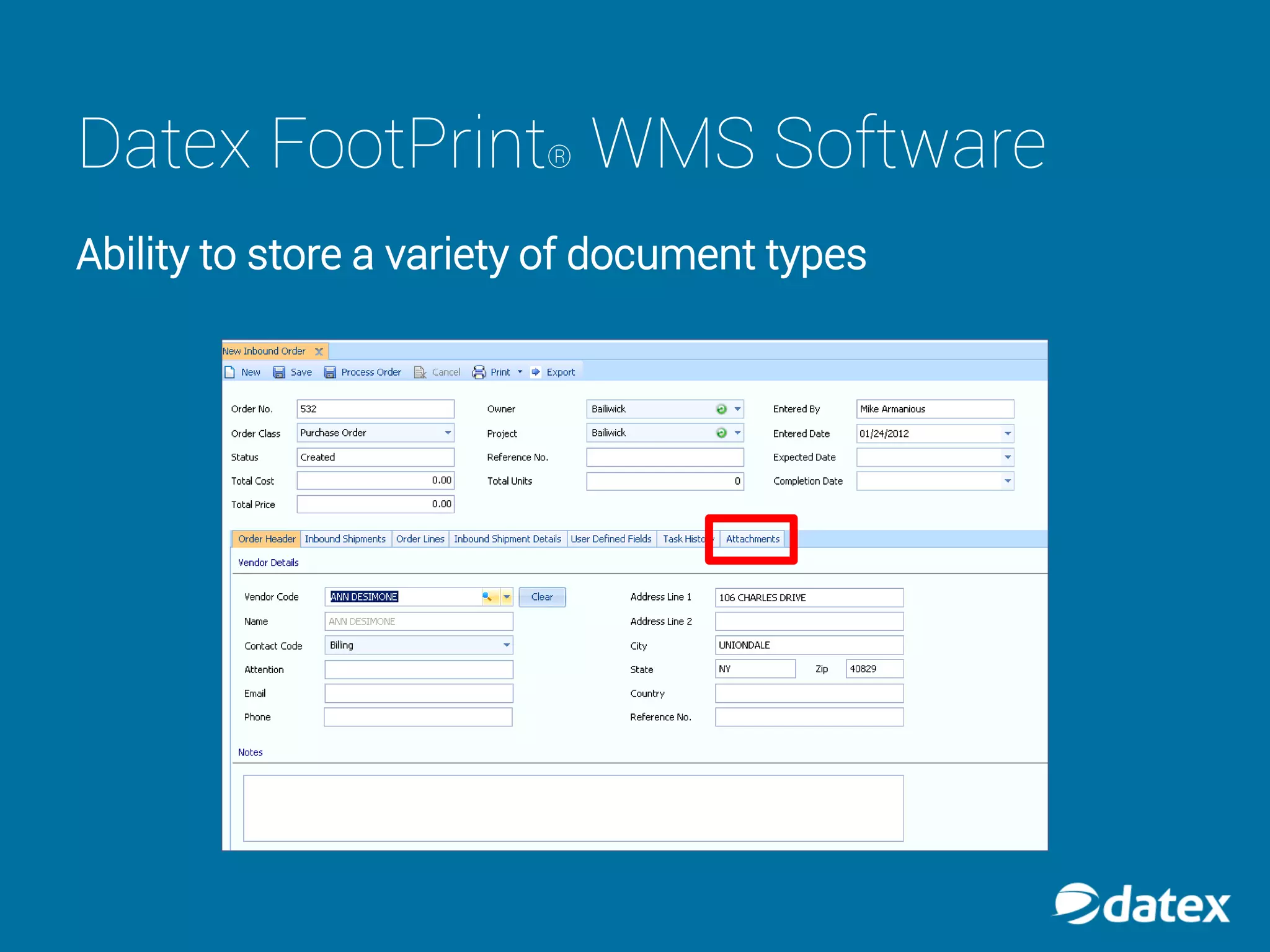The image size is (1270, 952).
Task: Click the New toolbar label
Action: pos(251,372)
